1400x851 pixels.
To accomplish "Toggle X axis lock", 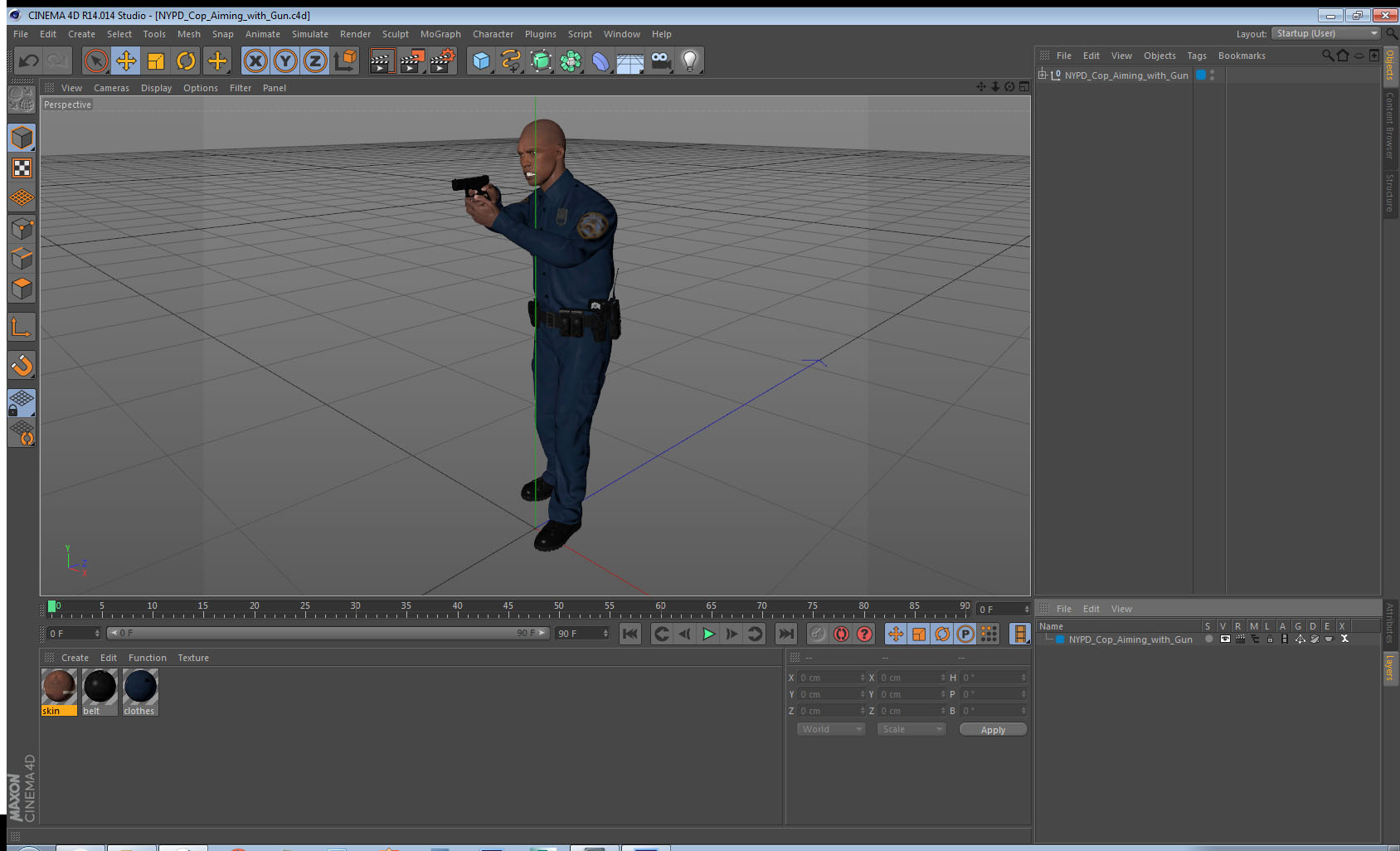I will [x=255, y=61].
